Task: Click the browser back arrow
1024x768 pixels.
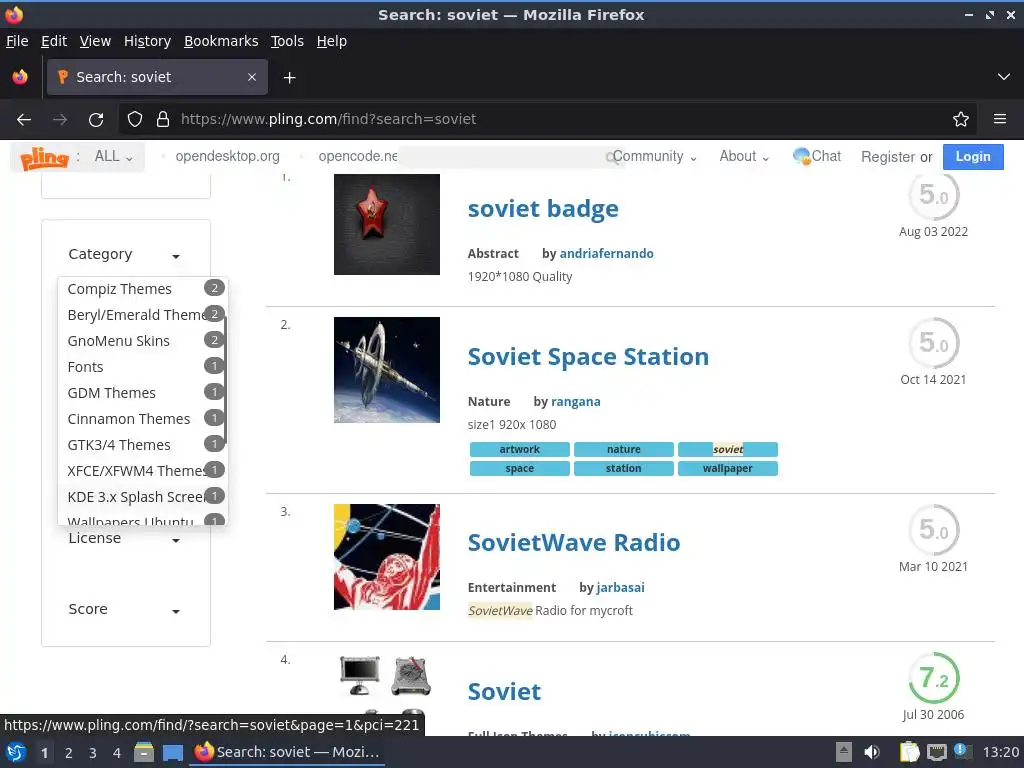Action: 24,120
